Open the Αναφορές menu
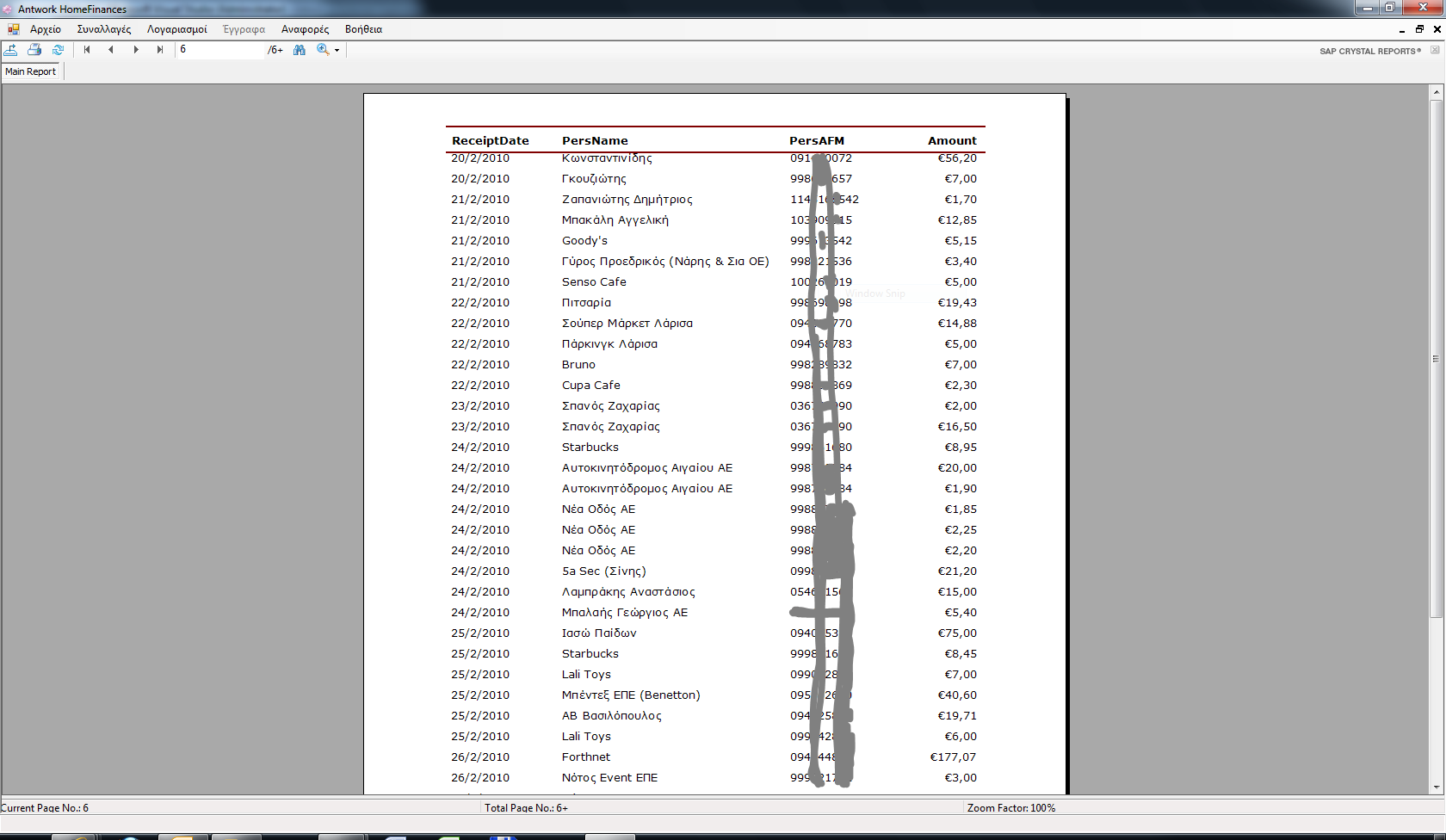The image size is (1446, 840). [306, 29]
